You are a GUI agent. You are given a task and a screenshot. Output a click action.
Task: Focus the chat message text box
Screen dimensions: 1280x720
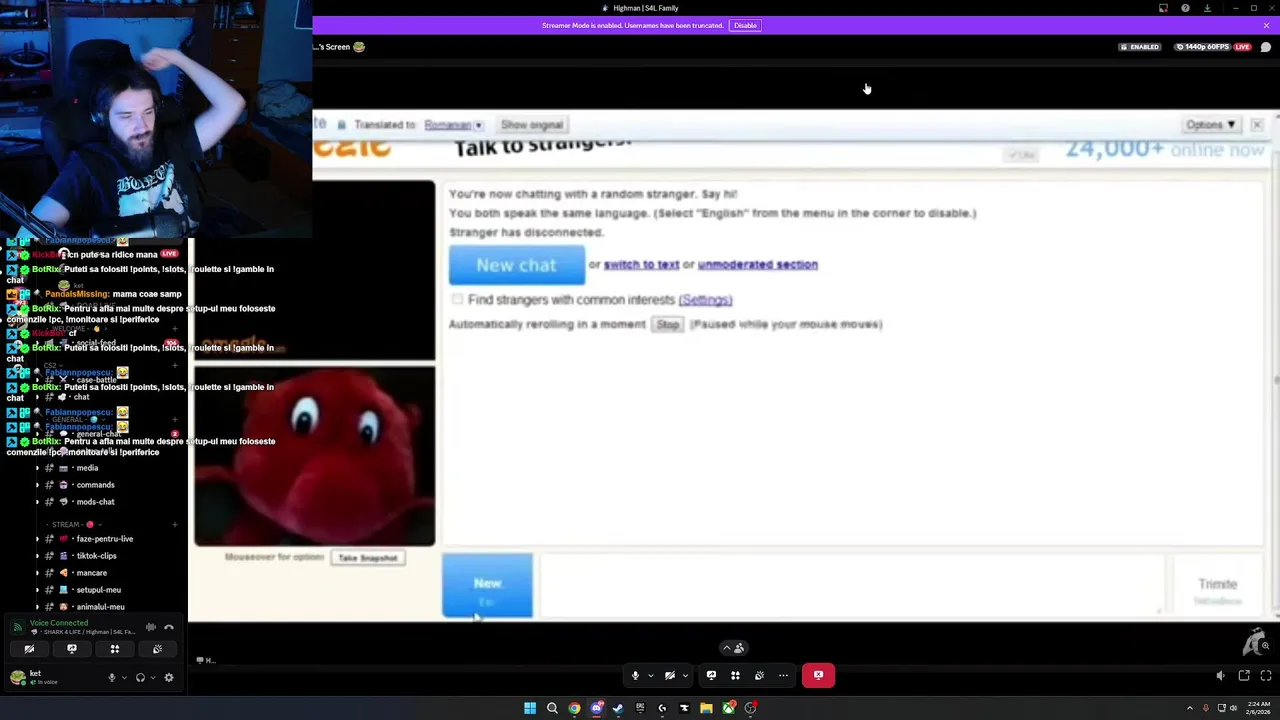[x=853, y=585]
